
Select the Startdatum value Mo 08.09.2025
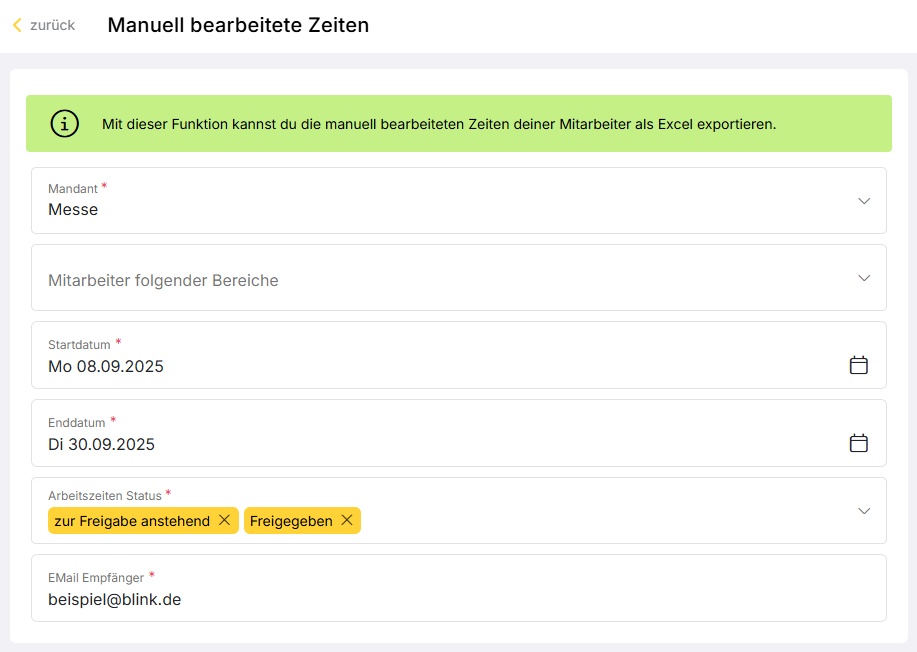[106, 367]
